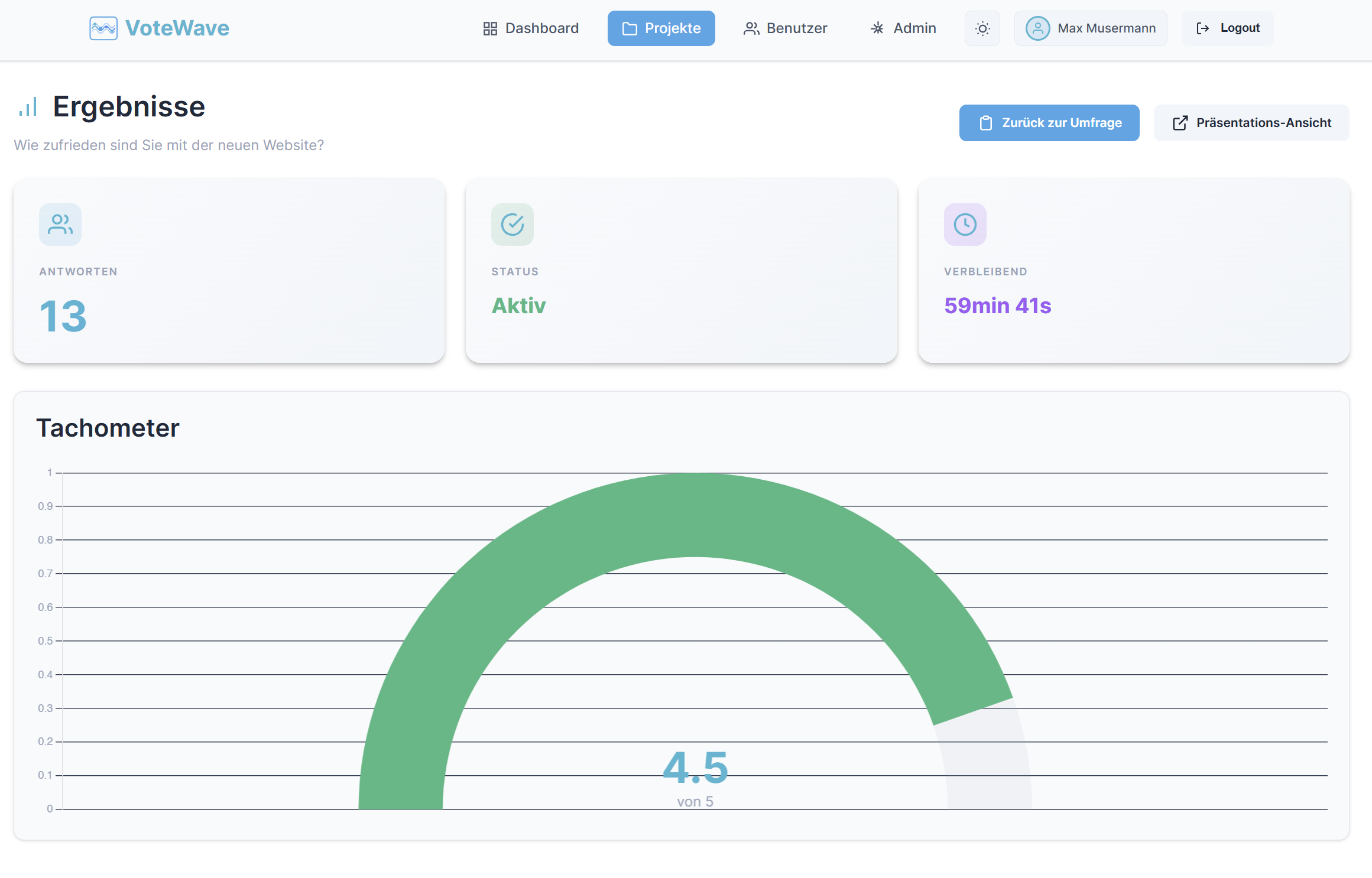Go to the Benutzer page
The width and height of the screenshot is (1372, 878).
[x=785, y=28]
